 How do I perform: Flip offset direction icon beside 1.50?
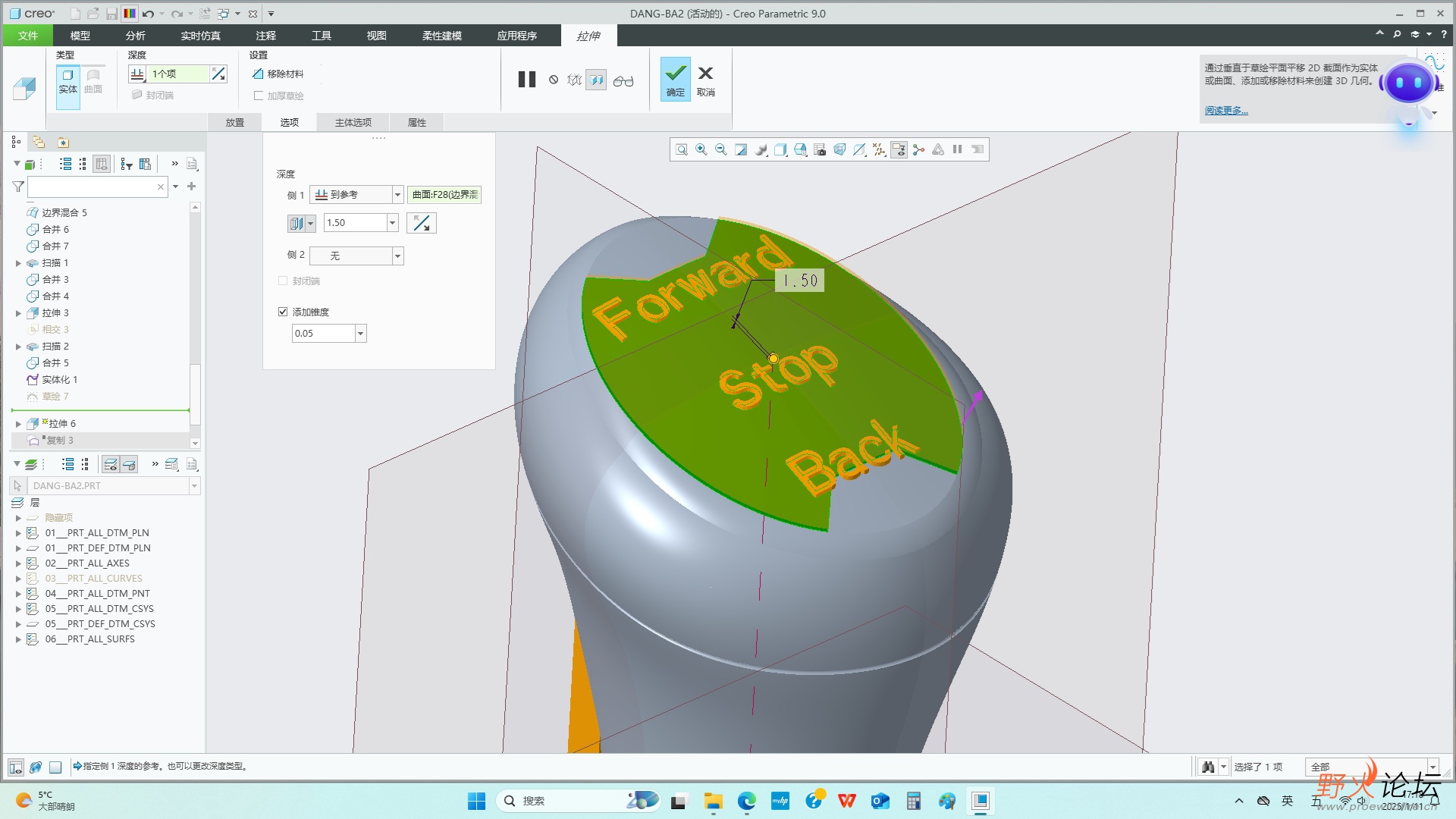coord(422,223)
